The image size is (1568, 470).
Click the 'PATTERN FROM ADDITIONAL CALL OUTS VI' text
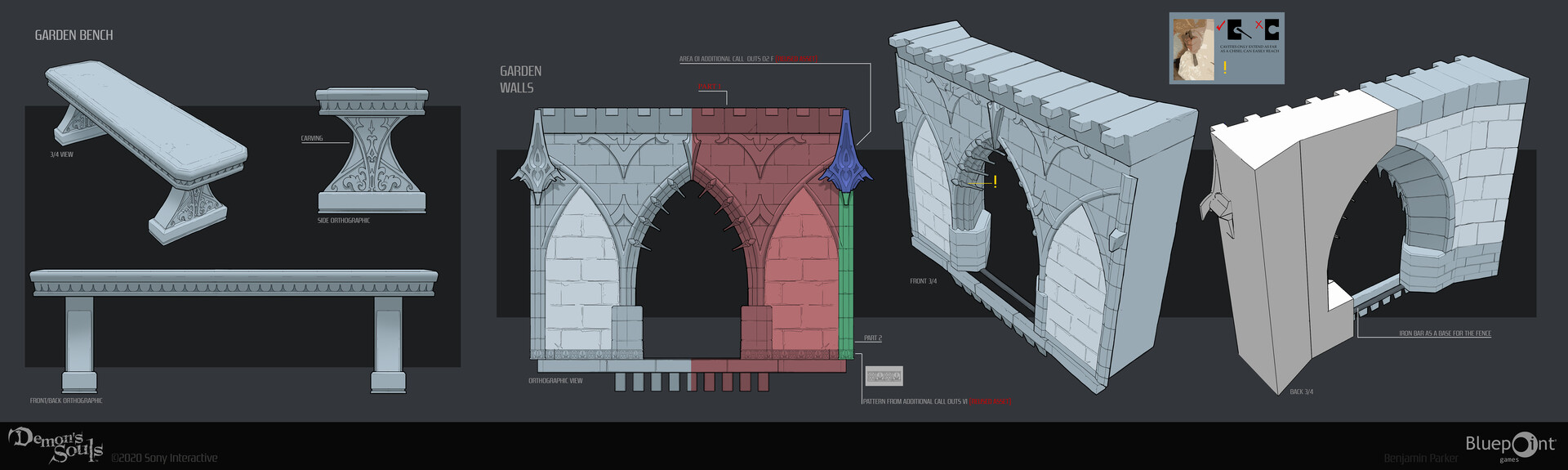tap(915, 401)
